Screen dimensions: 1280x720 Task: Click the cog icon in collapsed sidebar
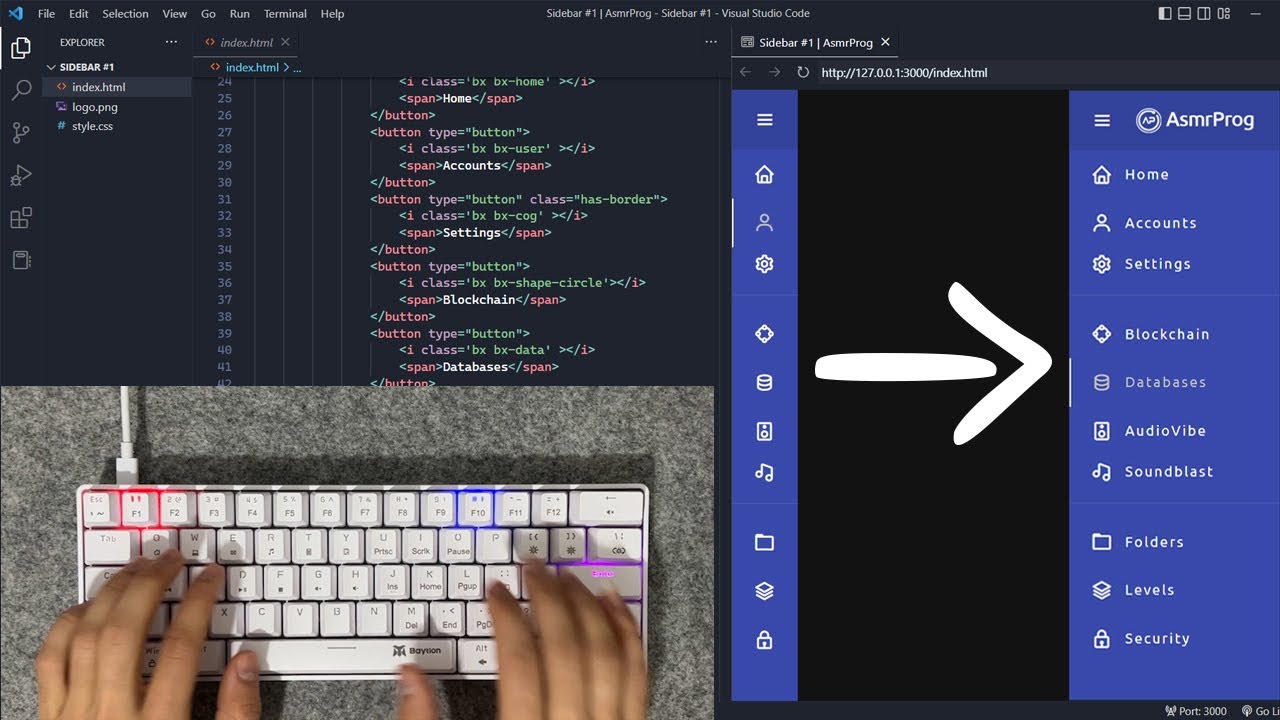765,264
